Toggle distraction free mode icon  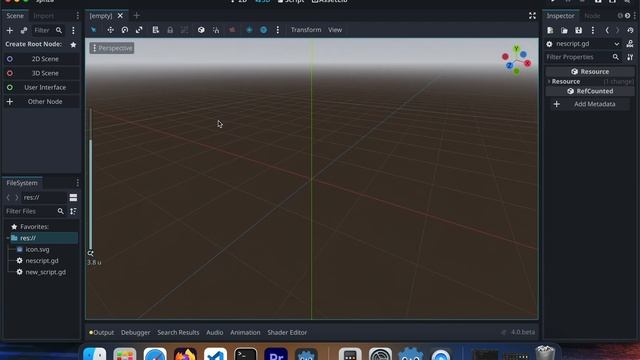click(532, 16)
